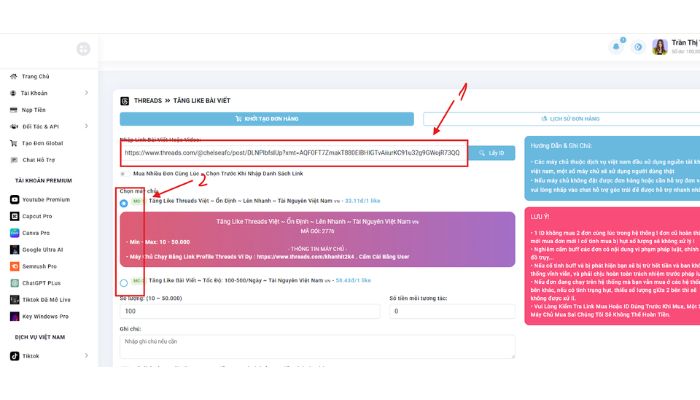Click the threads.com/khanhit2k4 example link

tap(305, 257)
